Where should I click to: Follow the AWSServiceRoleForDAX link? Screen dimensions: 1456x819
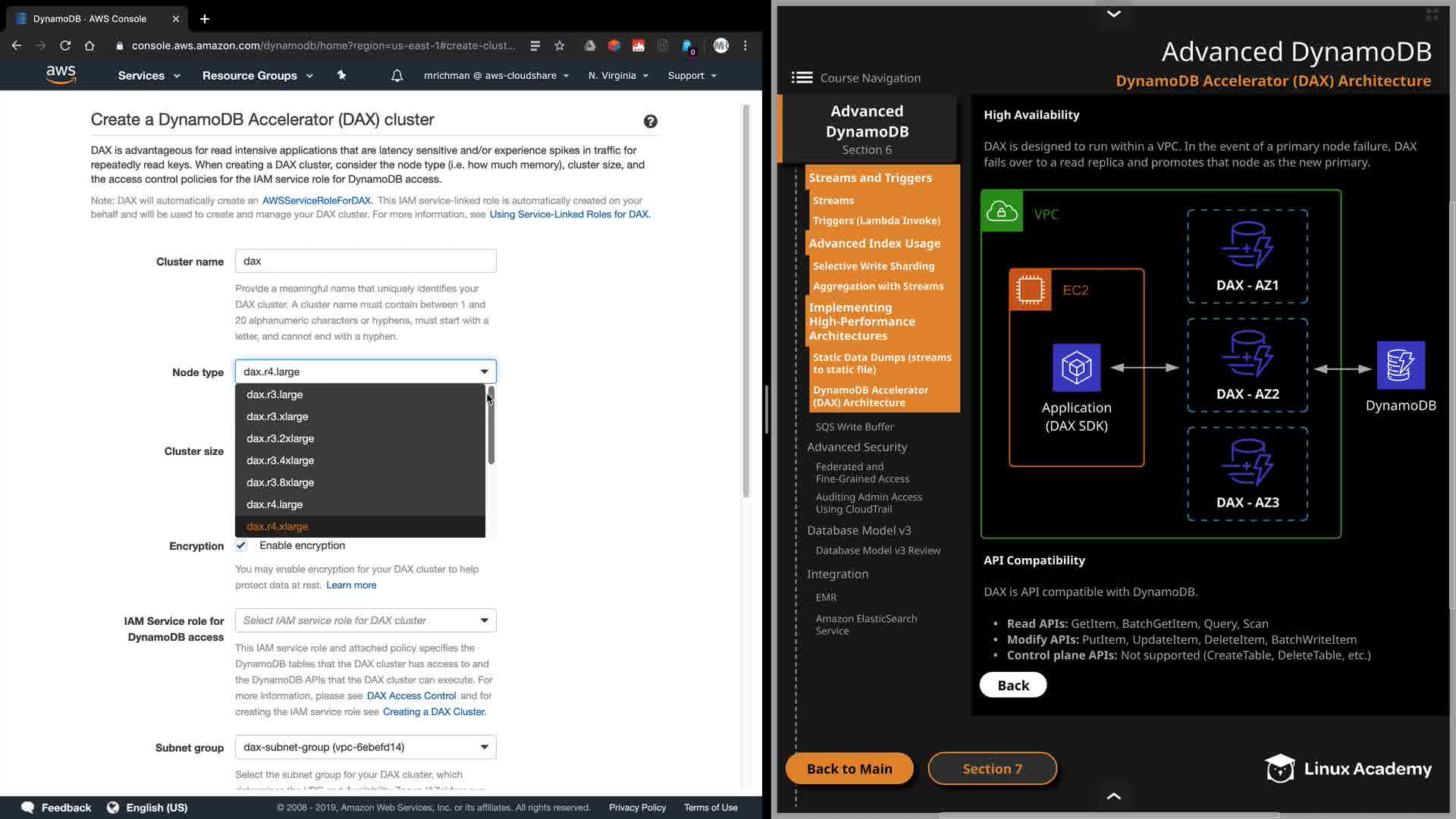(316, 201)
